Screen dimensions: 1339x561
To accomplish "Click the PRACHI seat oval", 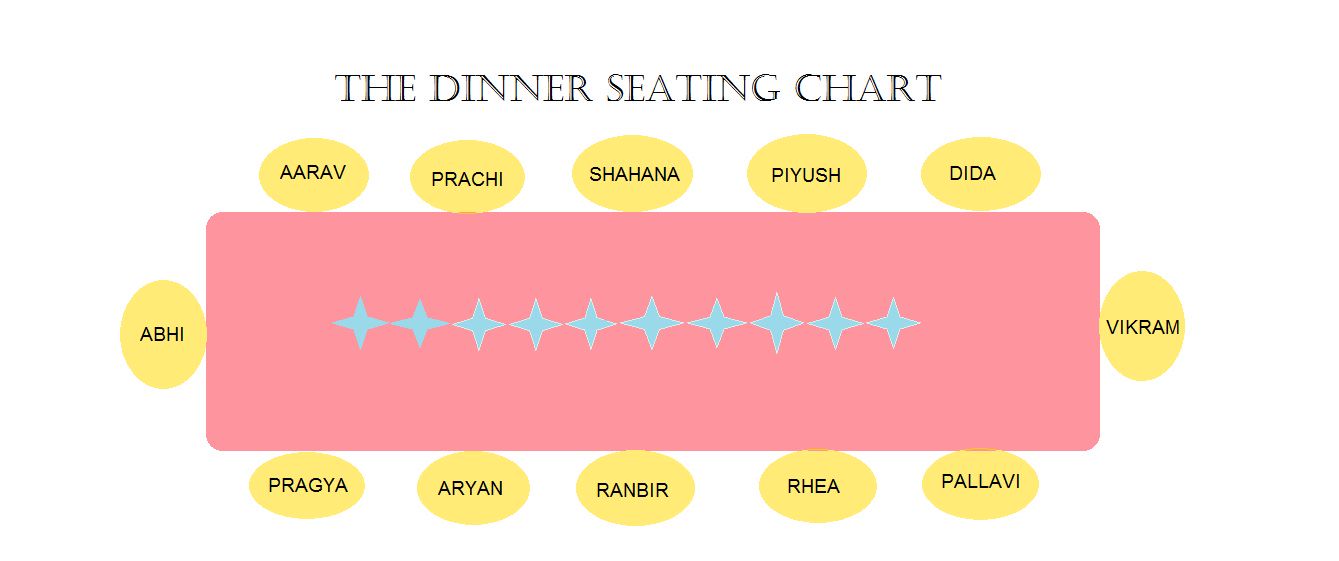I will 467,177.
